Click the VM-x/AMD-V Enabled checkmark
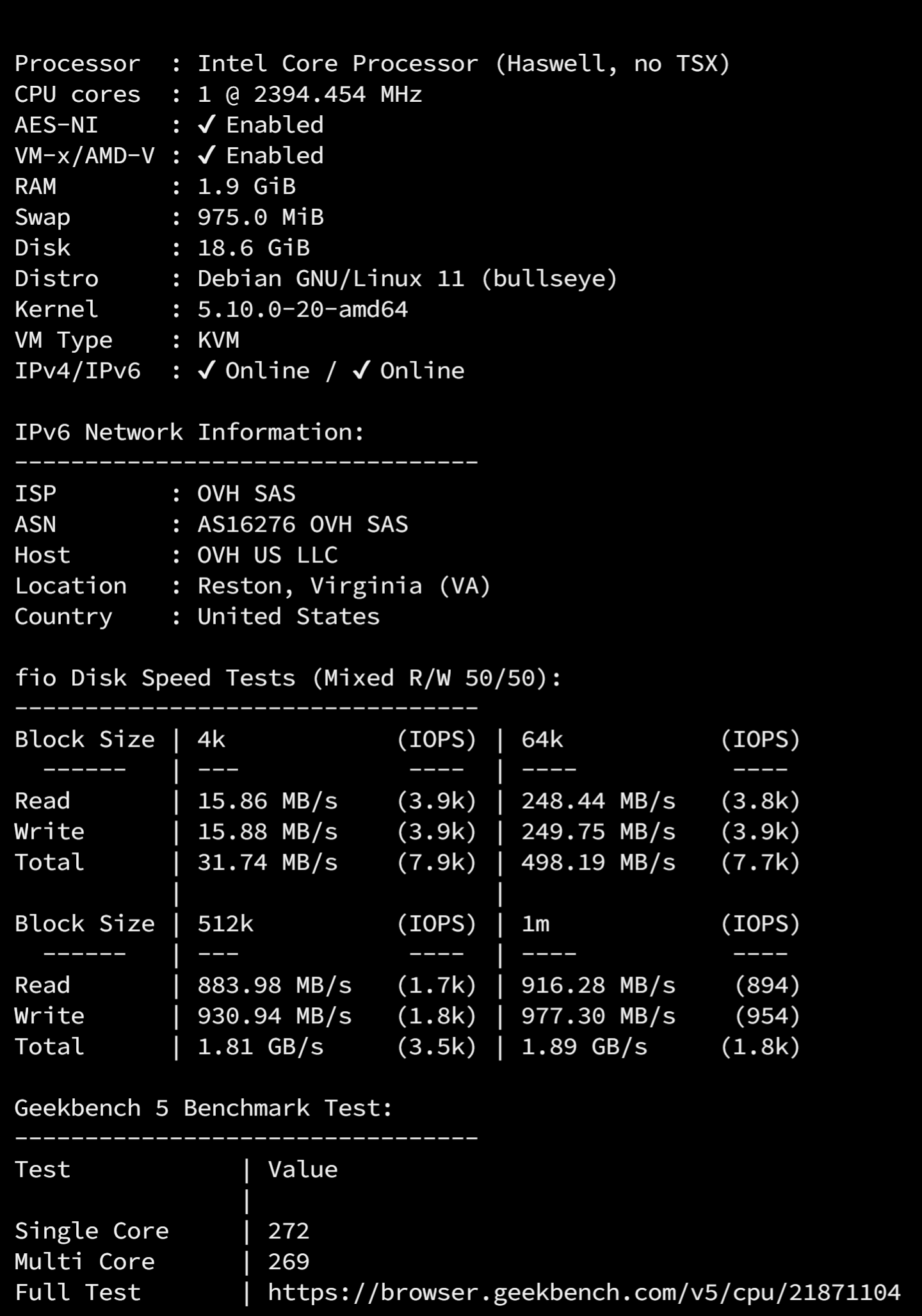922x1316 pixels. click(206, 155)
